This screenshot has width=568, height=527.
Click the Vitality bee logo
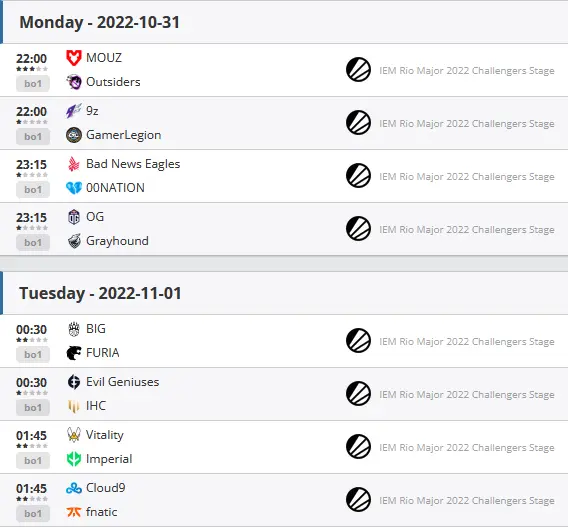[x=74, y=435]
